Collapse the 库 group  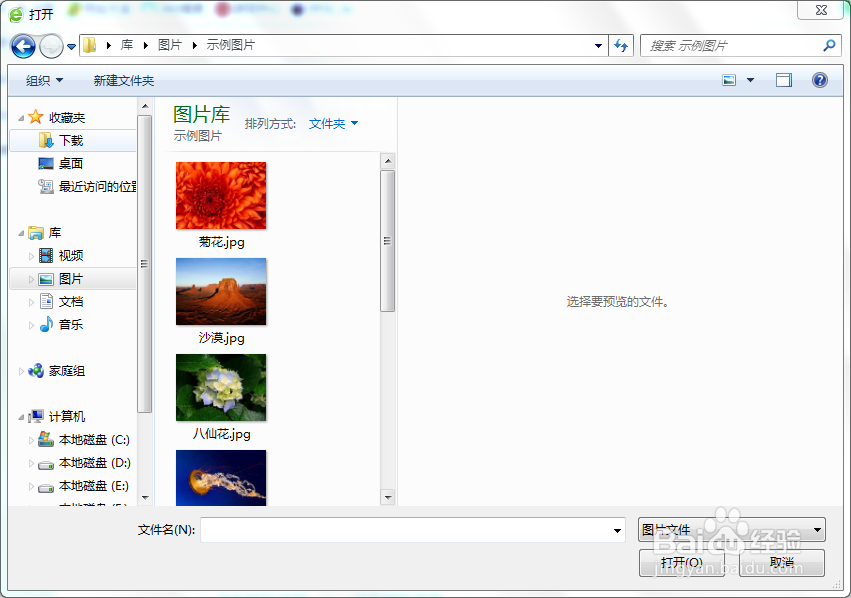[21, 233]
